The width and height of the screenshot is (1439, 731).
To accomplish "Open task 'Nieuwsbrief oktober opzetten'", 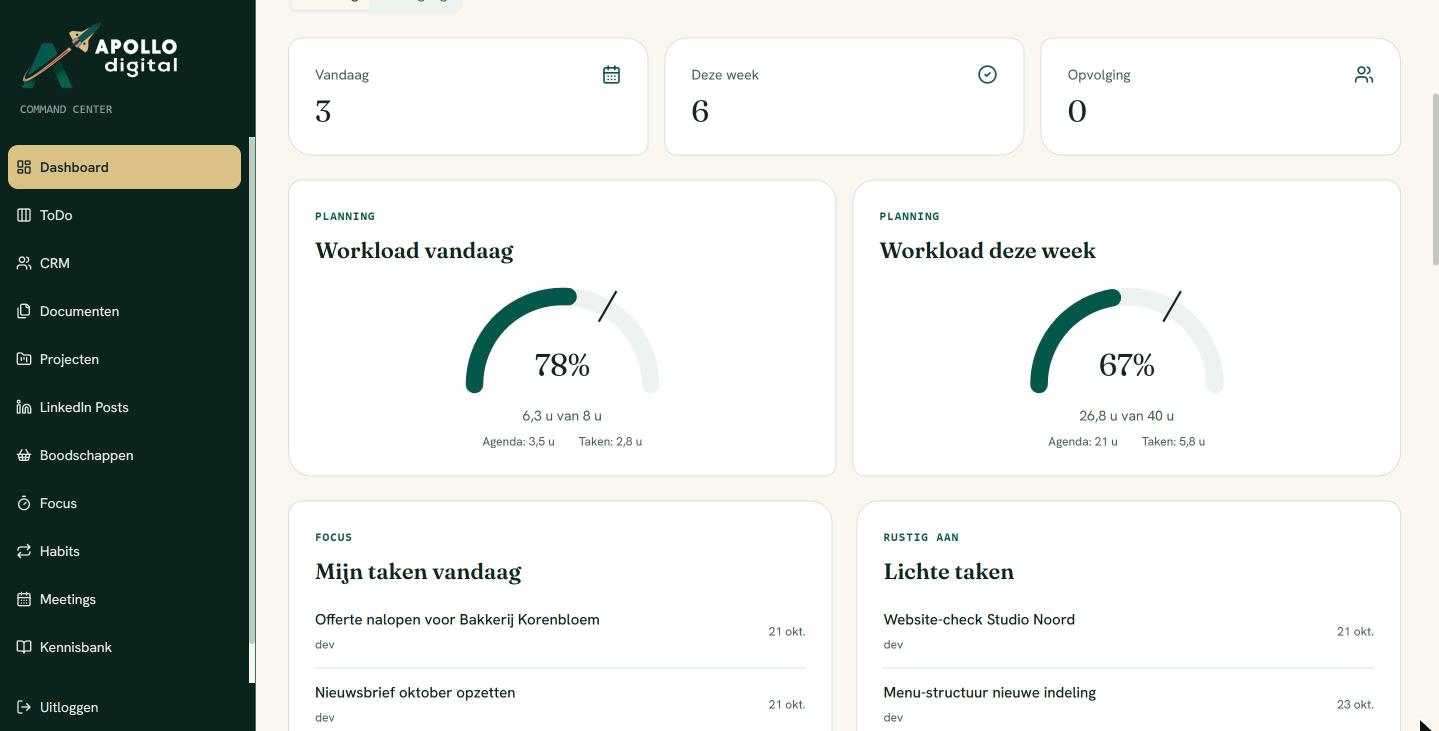I will pyautogui.click(x=560, y=704).
